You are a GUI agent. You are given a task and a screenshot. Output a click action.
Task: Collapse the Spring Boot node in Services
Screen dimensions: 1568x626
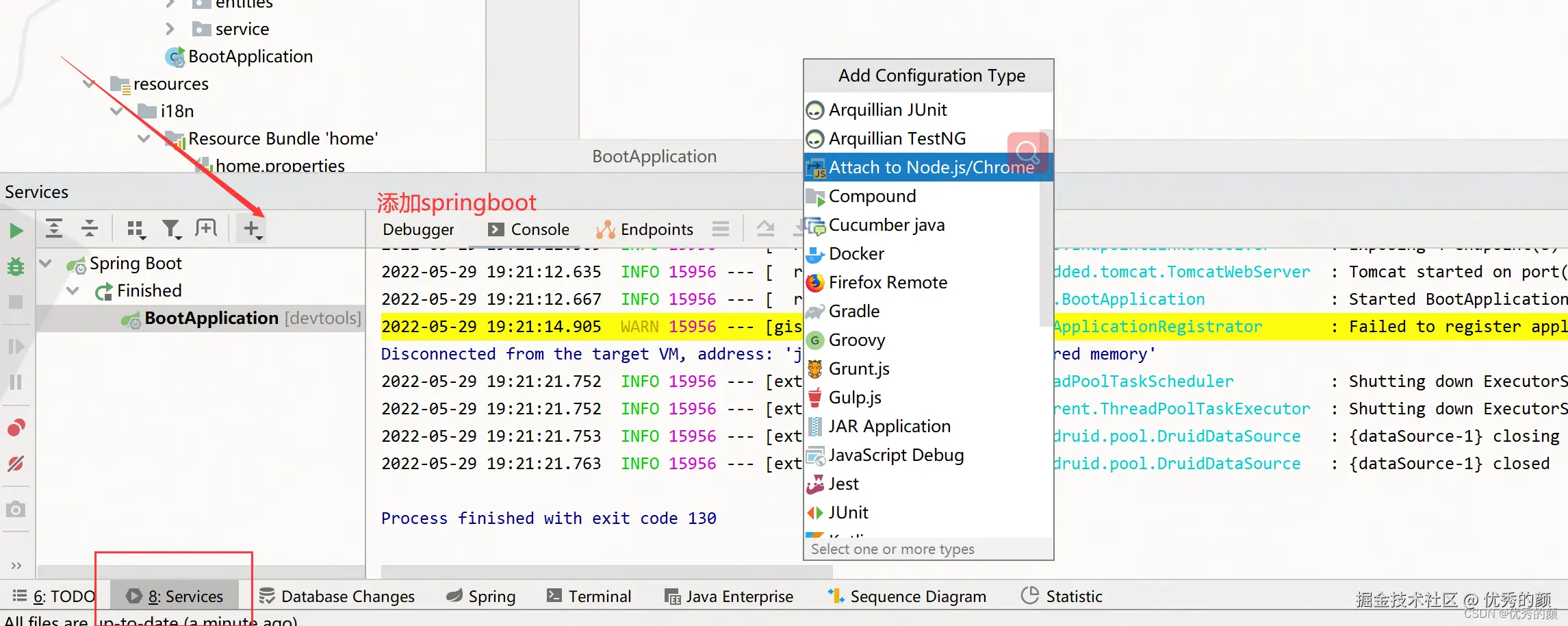pyautogui.click(x=46, y=263)
